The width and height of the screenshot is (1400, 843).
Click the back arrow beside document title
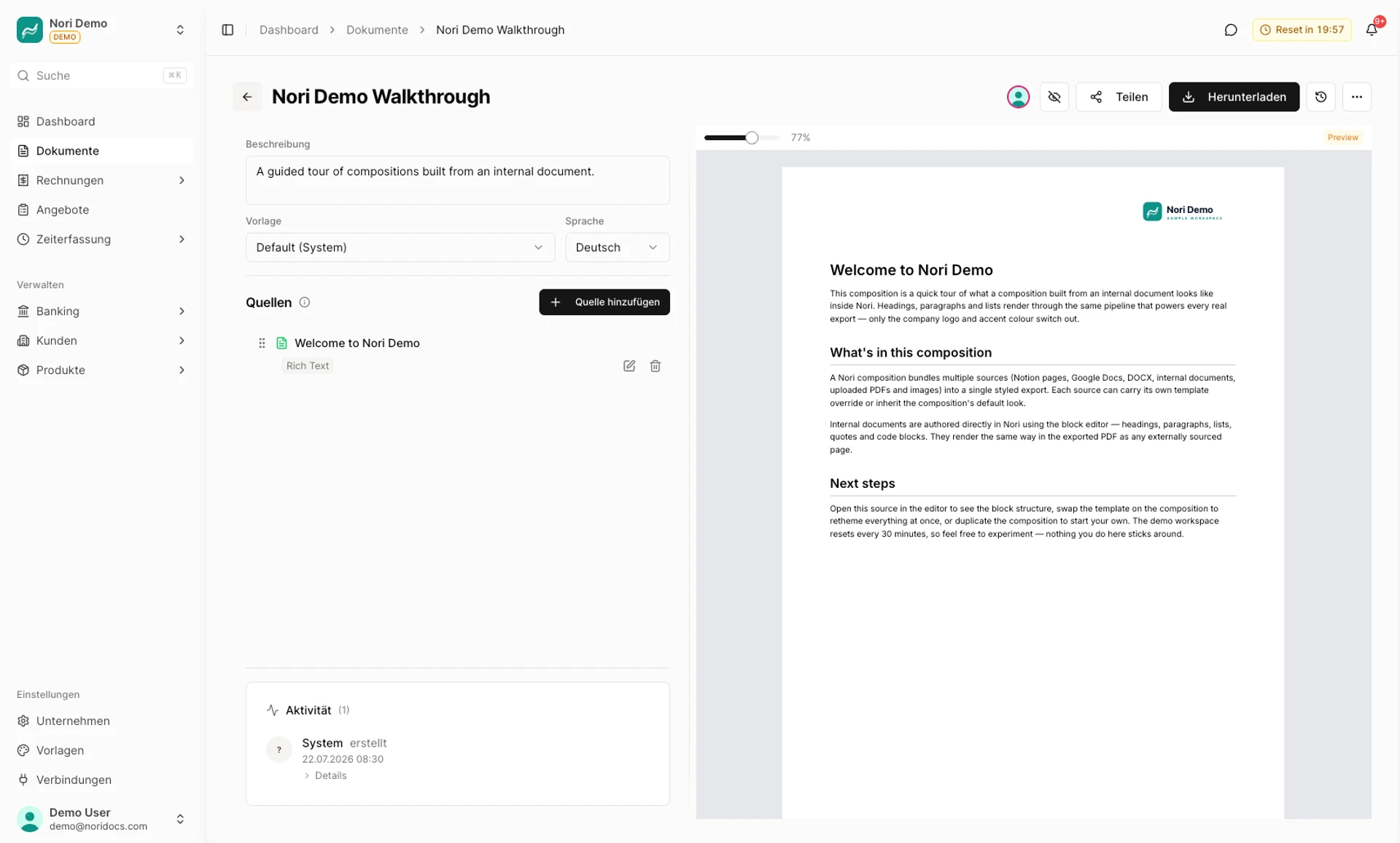pos(247,97)
